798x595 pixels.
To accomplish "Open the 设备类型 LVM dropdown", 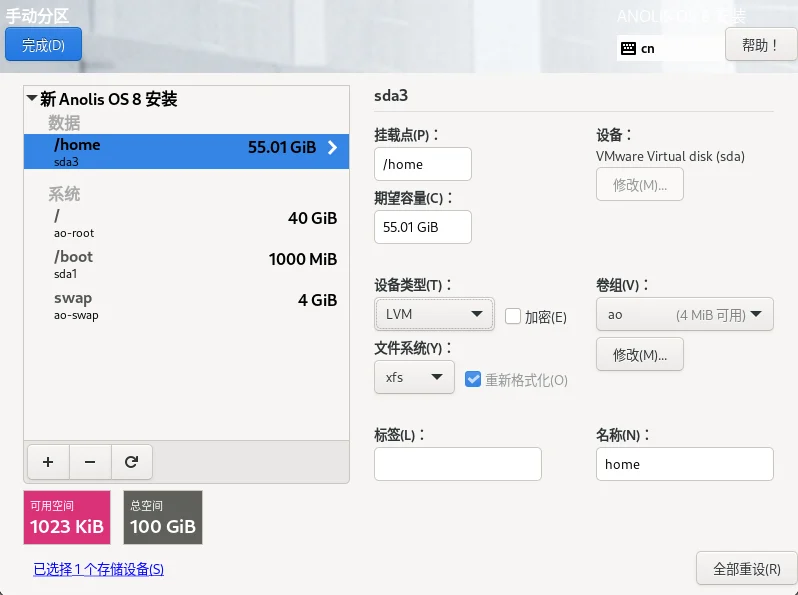I will point(434,314).
